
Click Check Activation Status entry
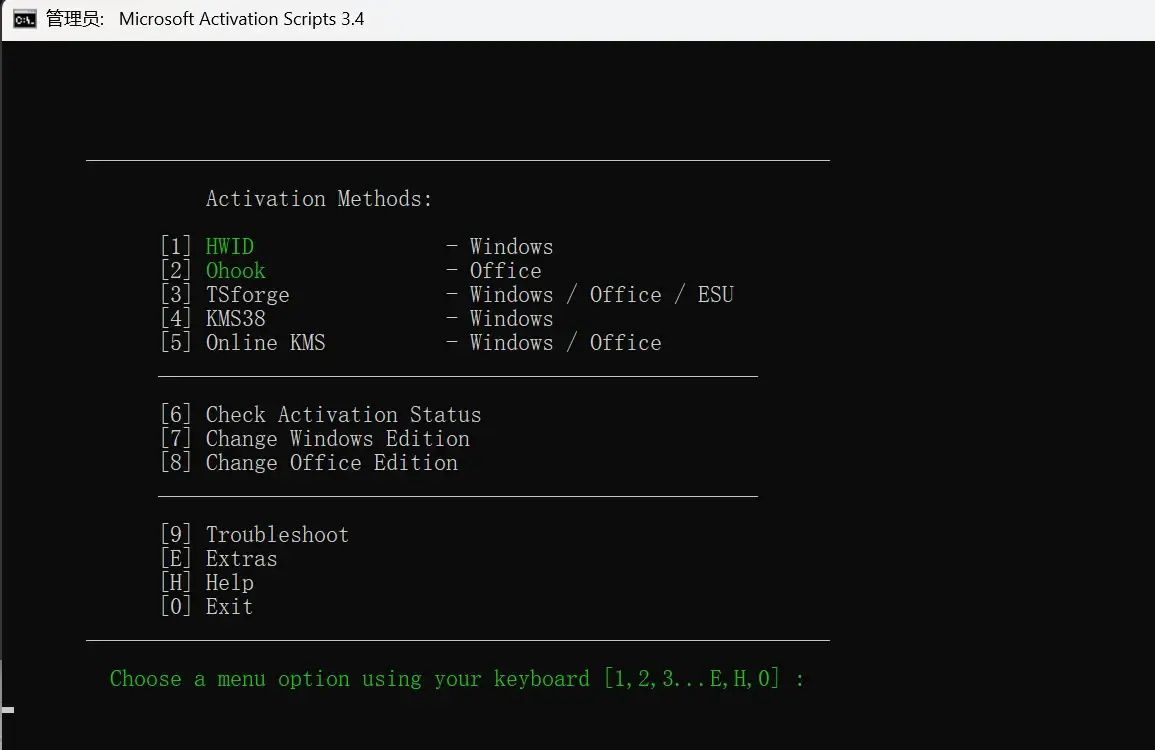(x=343, y=415)
